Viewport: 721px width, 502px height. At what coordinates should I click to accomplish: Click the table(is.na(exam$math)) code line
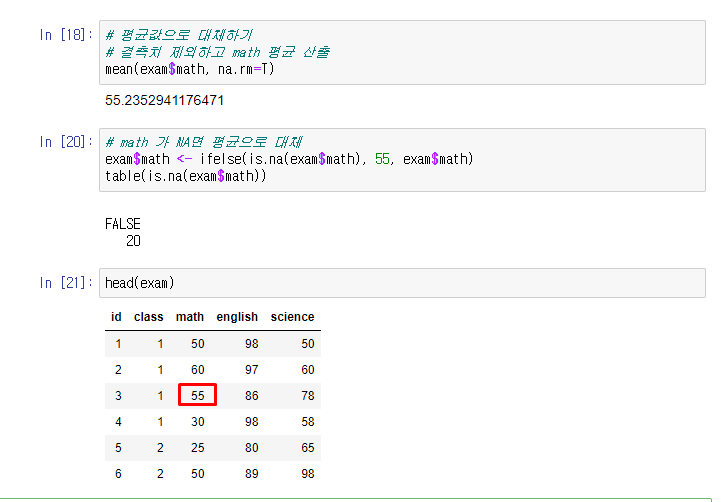pos(185,176)
